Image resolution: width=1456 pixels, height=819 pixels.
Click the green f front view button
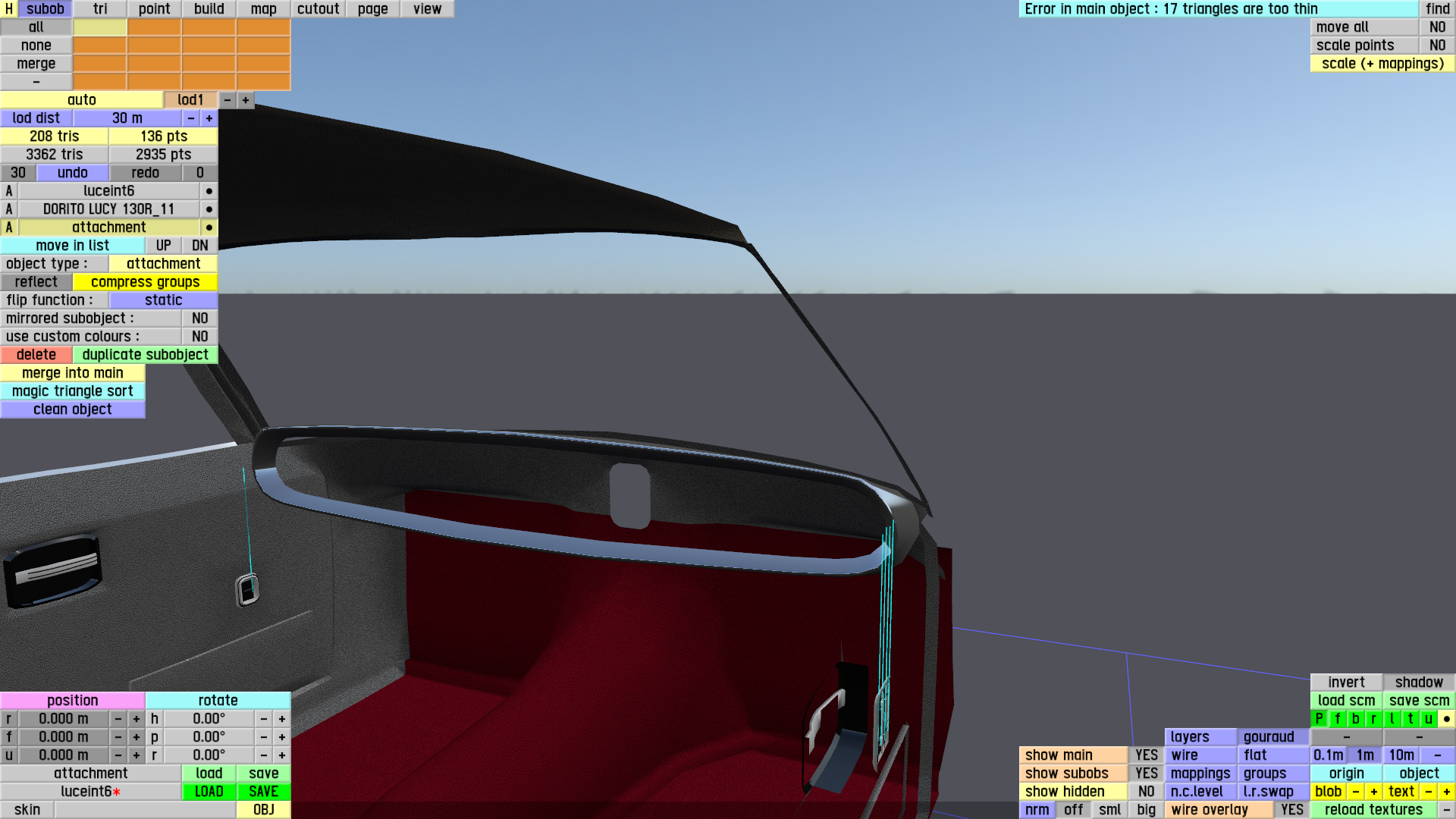(x=1337, y=719)
